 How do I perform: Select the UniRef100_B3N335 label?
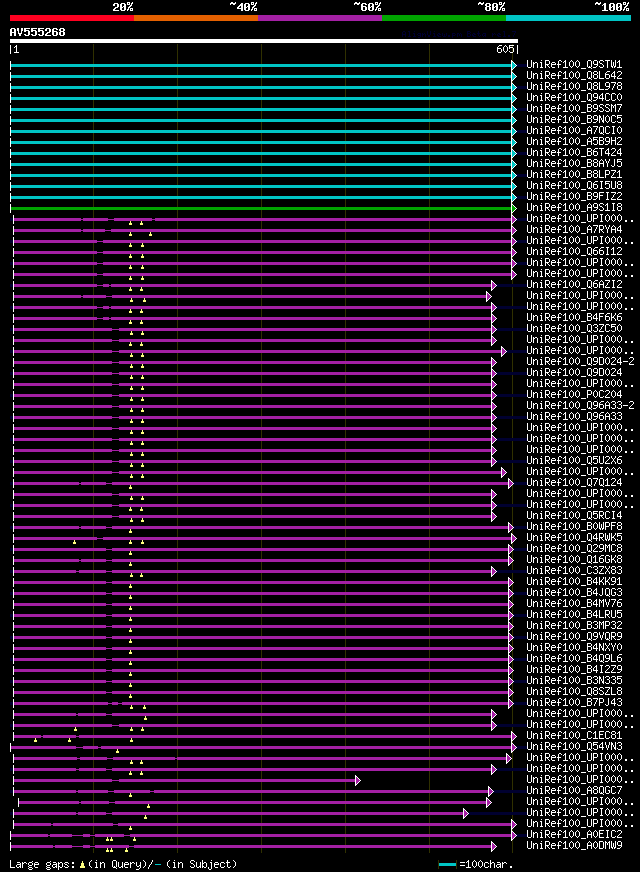pos(574,681)
